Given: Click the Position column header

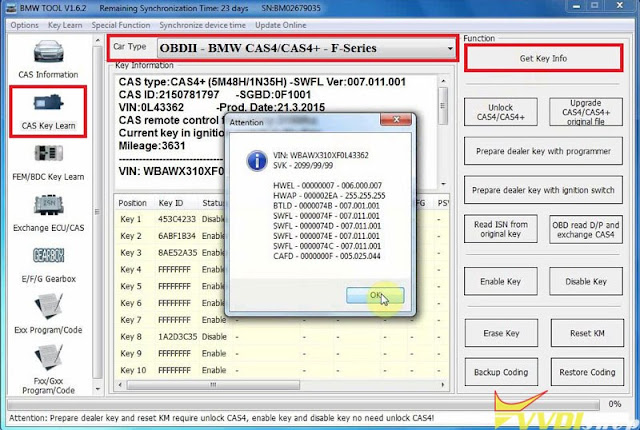Looking at the screenshot, I should (x=133, y=203).
